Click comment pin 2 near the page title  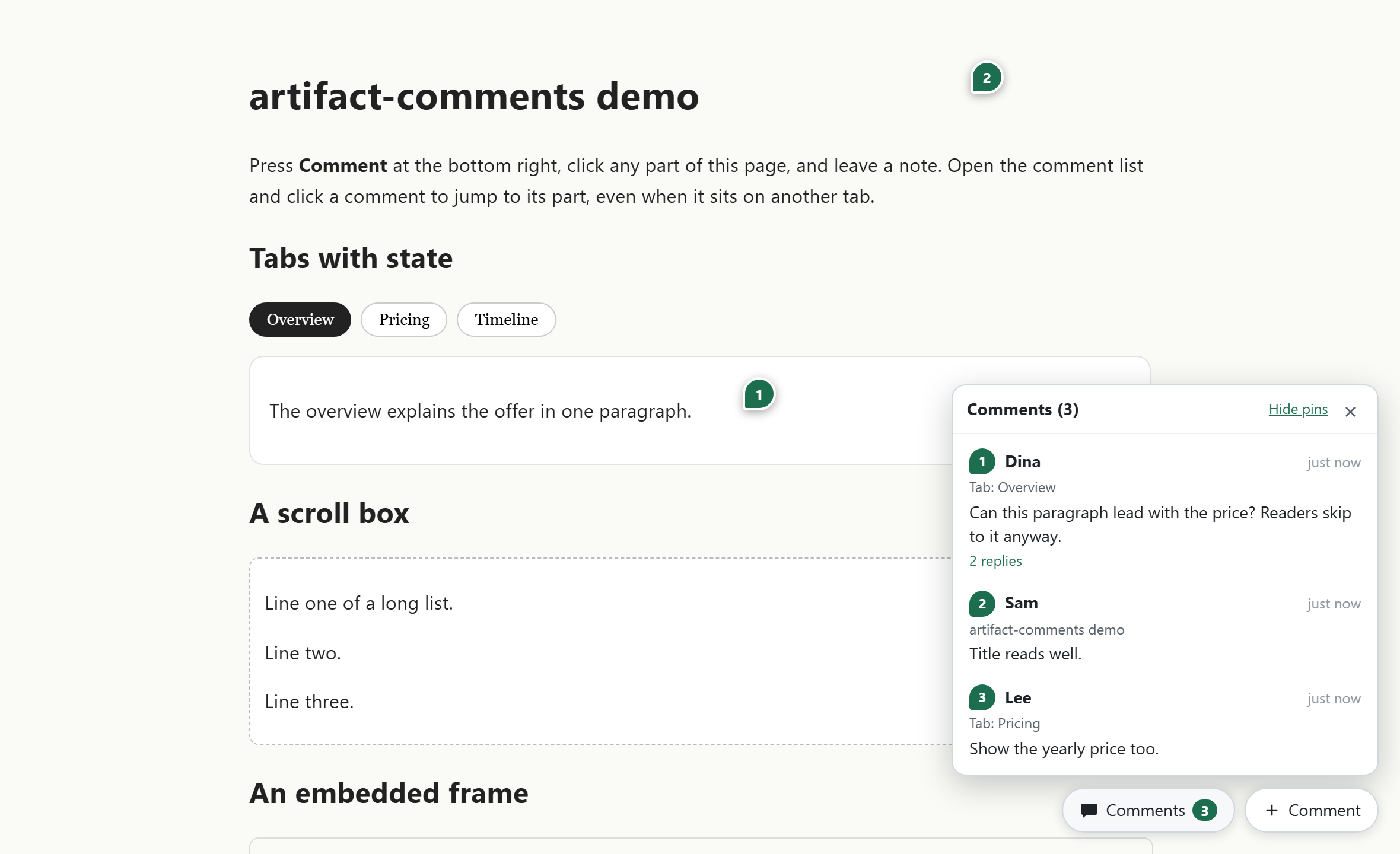point(987,78)
